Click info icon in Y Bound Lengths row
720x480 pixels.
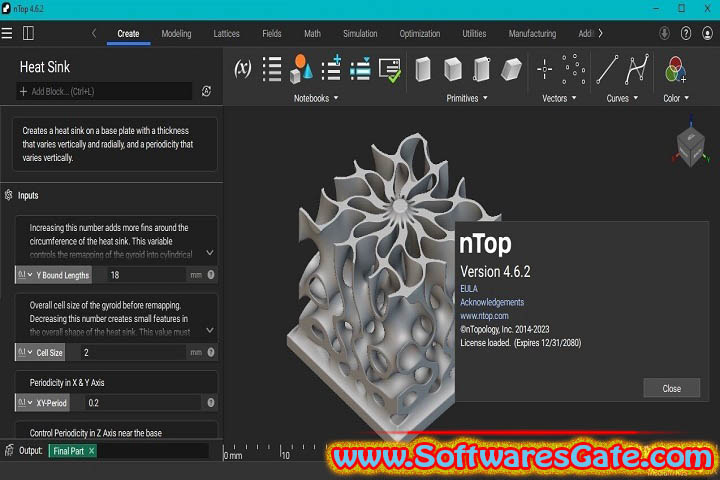click(211, 275)
